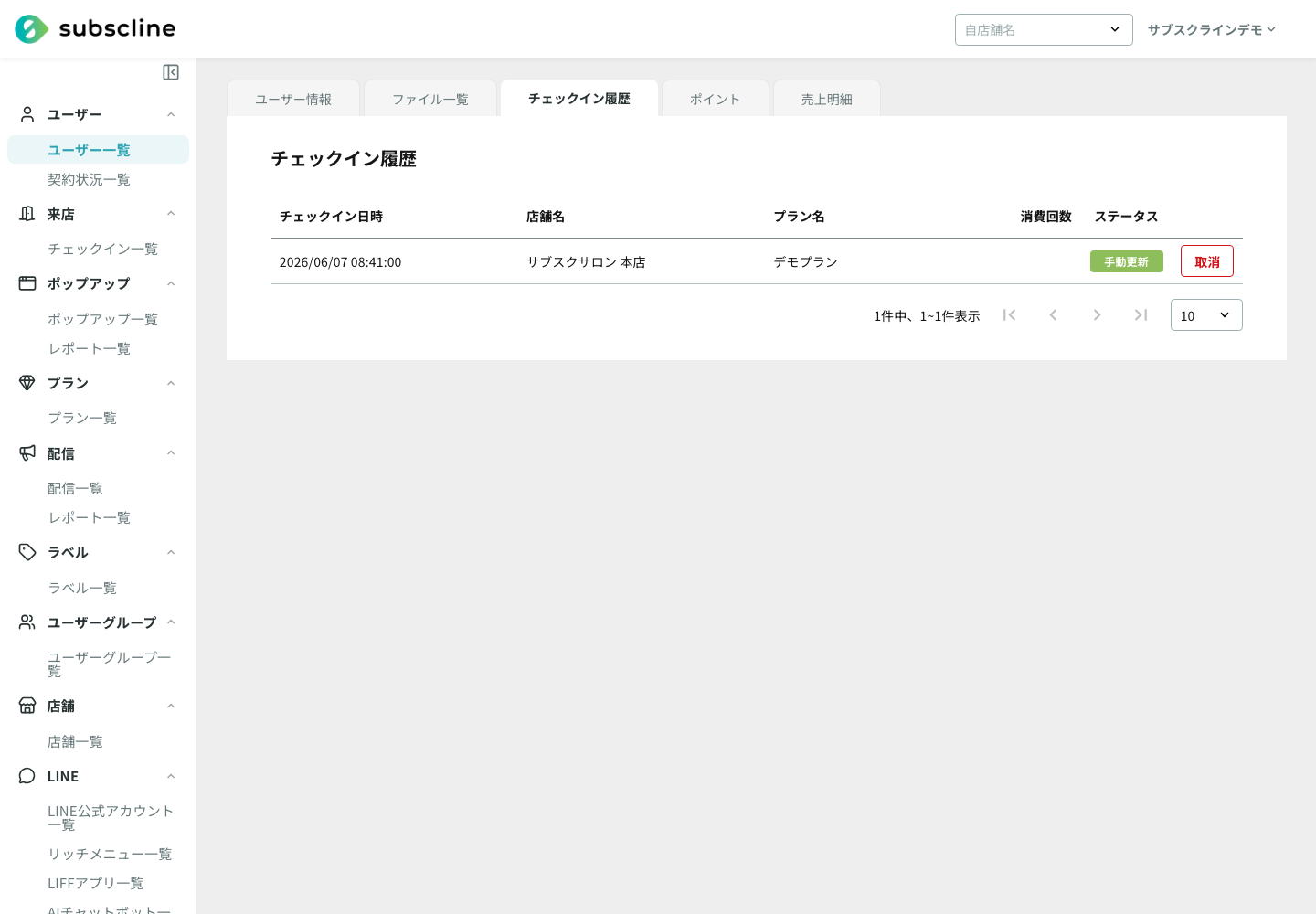The height and width of the screenshot is (914, 1316).
Task: Open 店舗一覧 in the sidebar
Action: coord(75,741)
